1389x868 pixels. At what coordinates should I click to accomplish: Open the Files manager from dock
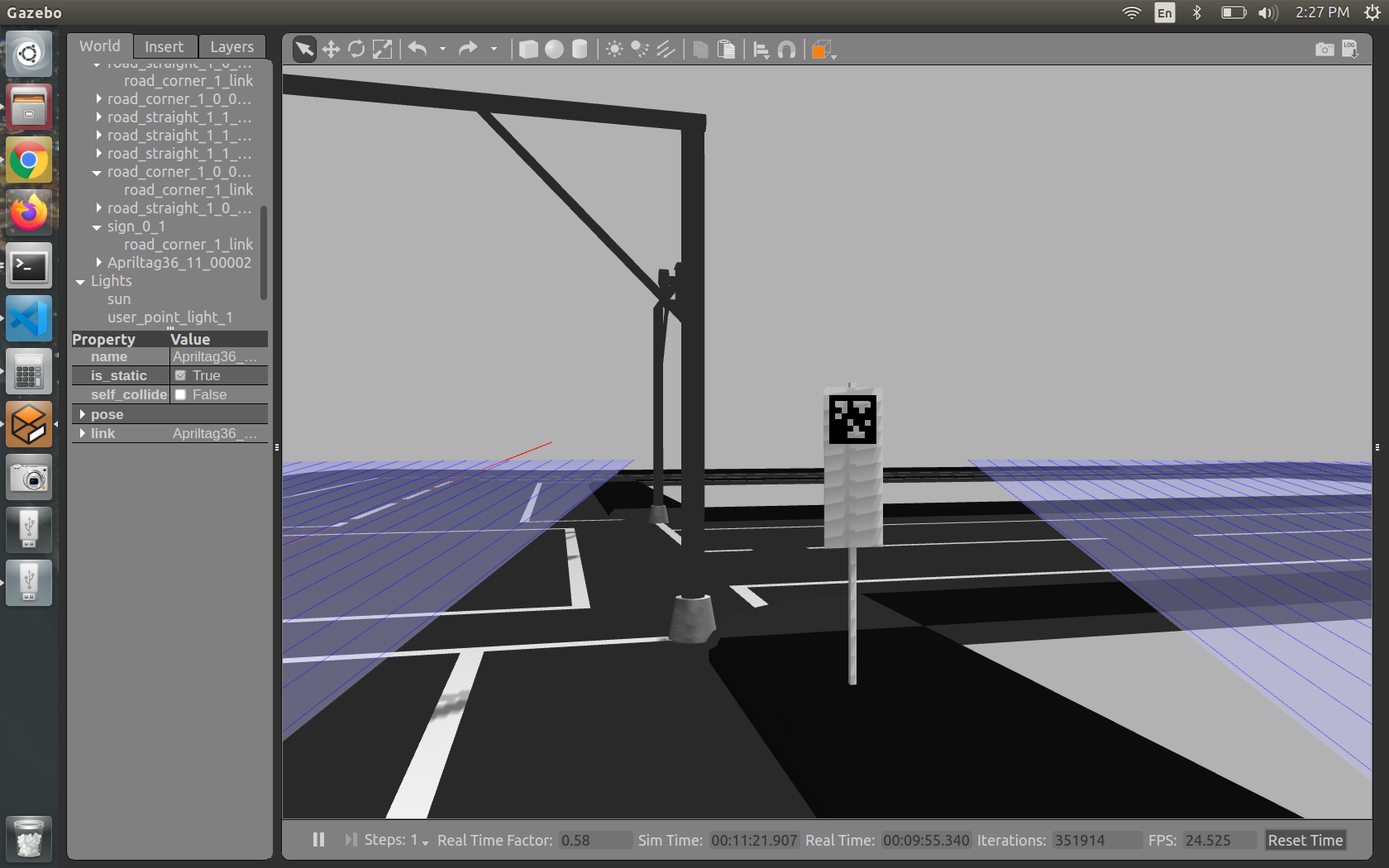click(x=29, y=107)
